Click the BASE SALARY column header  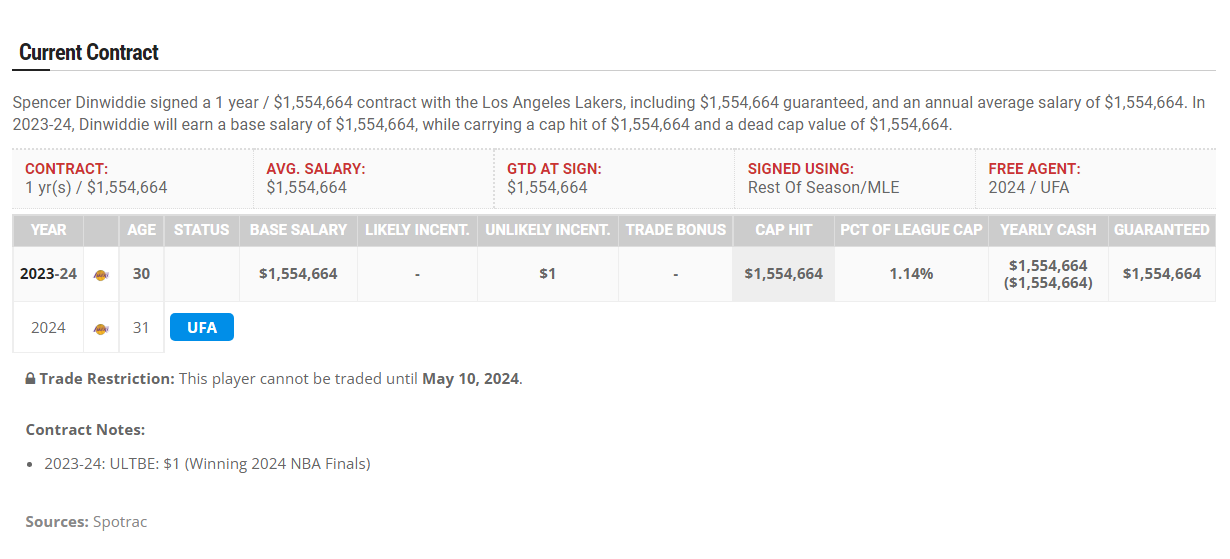tap(298, 230)
